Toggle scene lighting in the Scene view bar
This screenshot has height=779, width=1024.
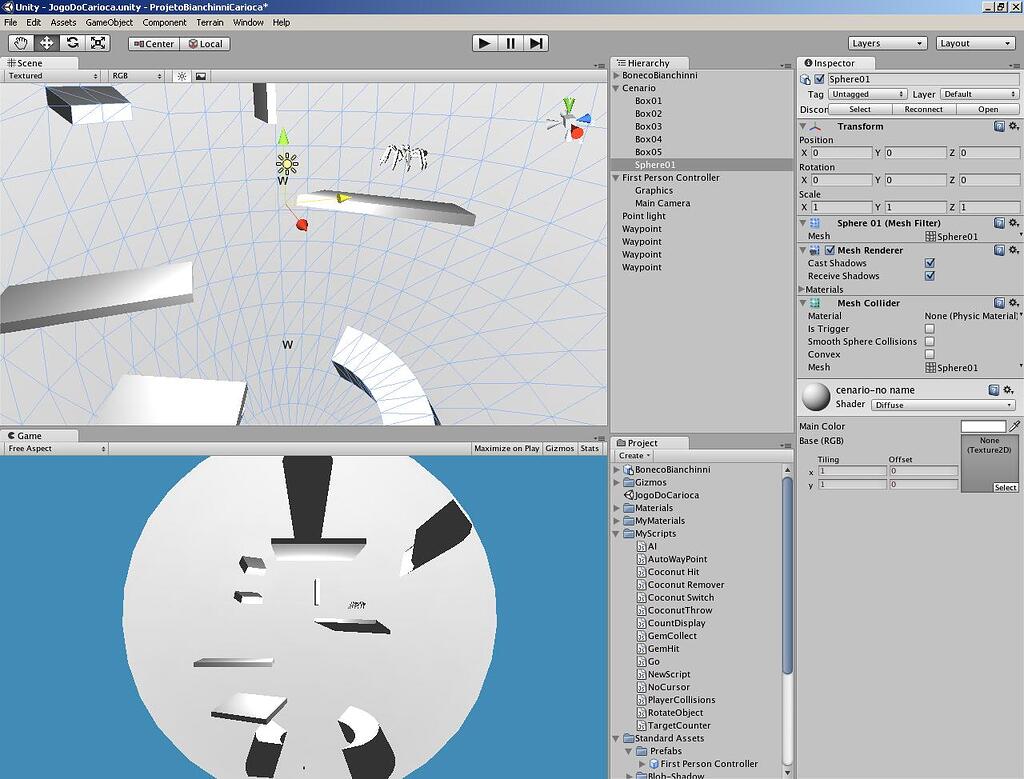point(179,75)
